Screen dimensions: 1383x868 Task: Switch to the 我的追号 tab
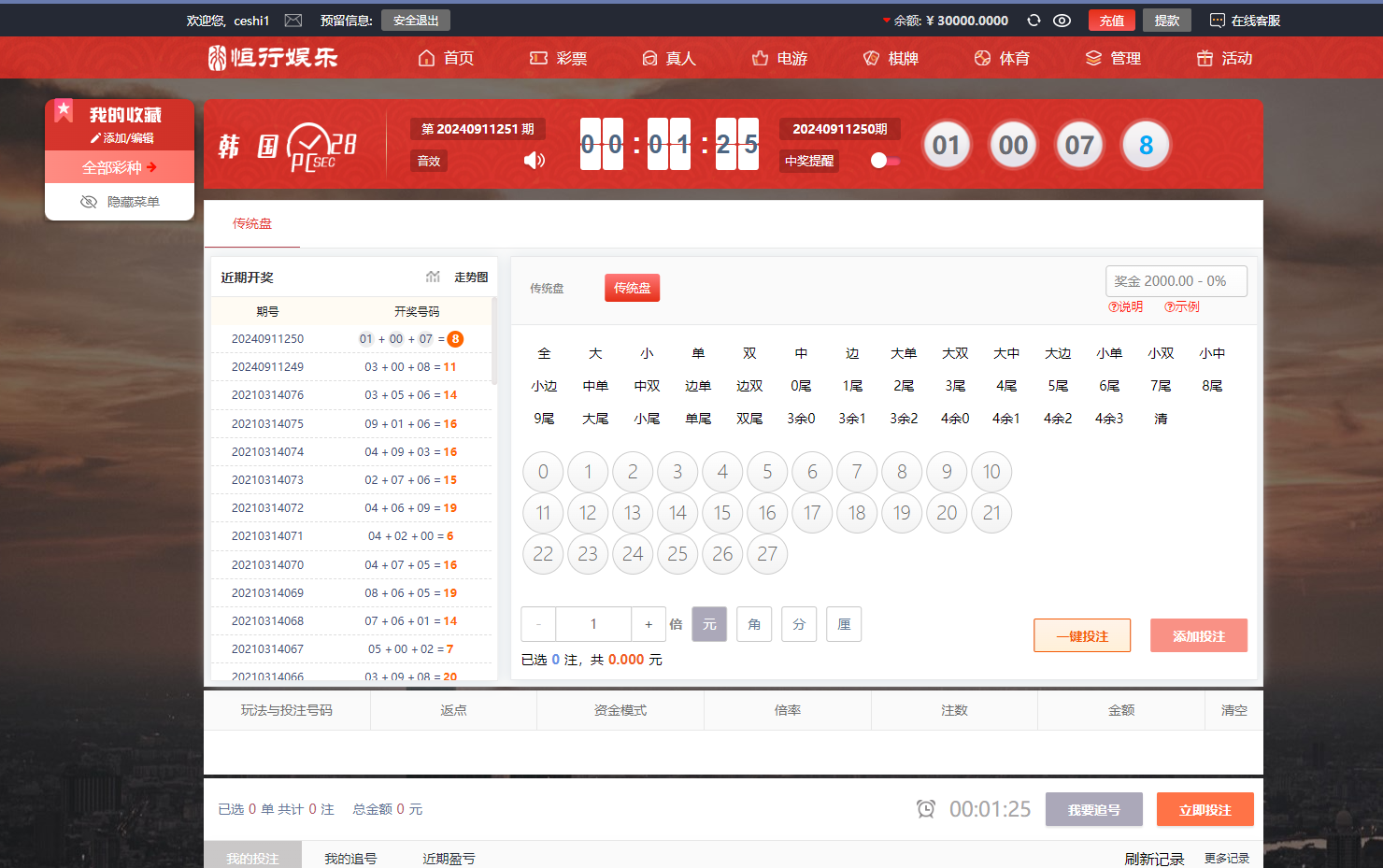pyautogui.click(x=350, y=858)
